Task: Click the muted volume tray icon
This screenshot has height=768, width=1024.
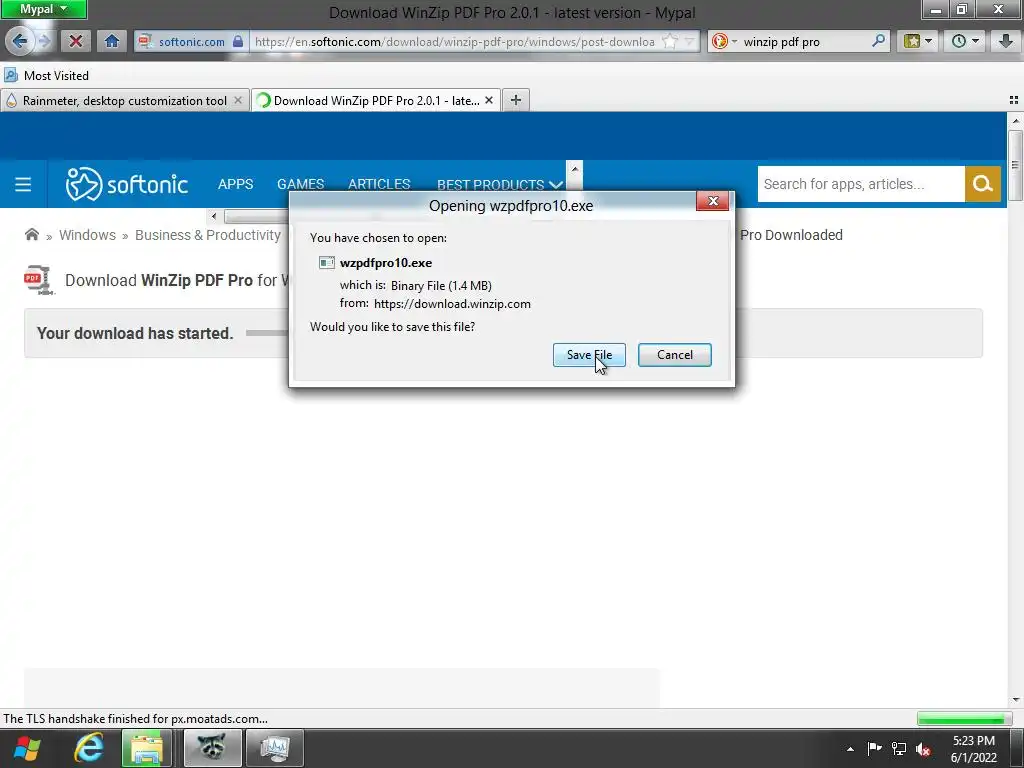Action: [x=923, y=749]
